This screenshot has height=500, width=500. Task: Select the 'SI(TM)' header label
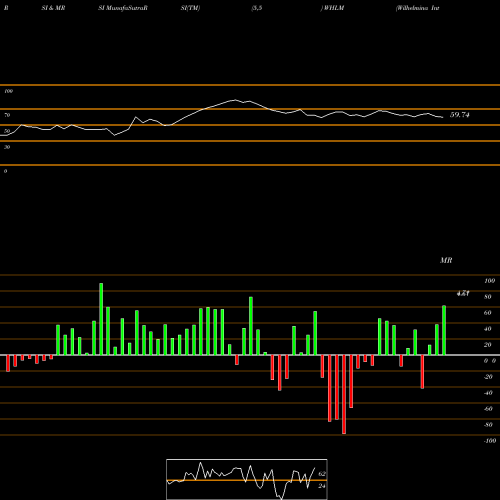pyautogui.click(x=190, y=8)
